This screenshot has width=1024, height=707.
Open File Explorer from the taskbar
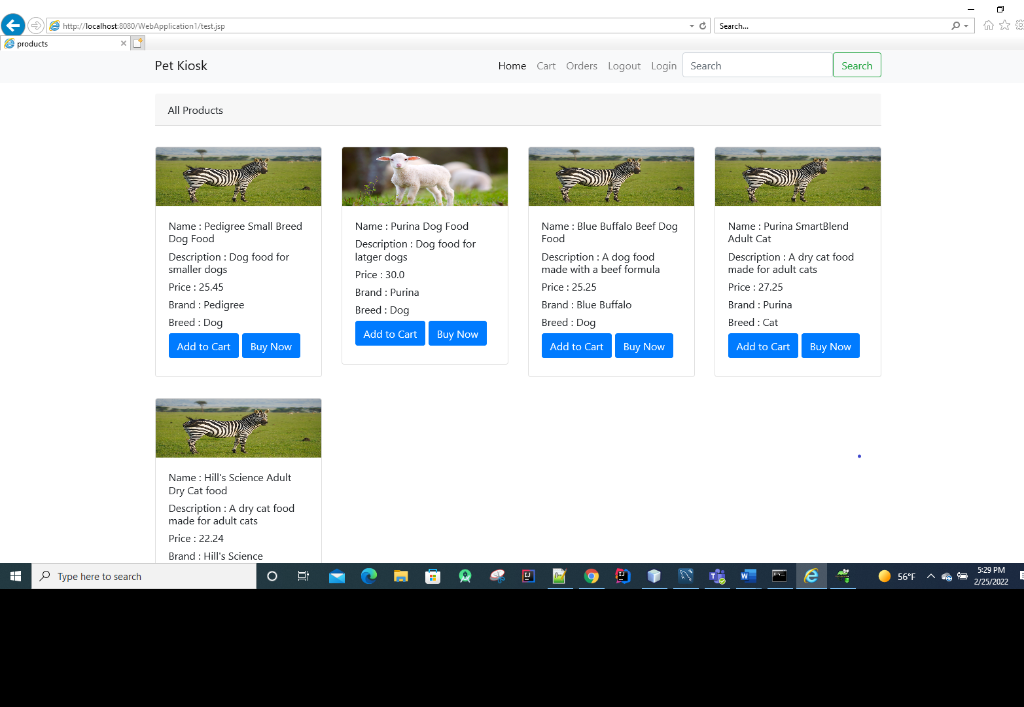401,576
